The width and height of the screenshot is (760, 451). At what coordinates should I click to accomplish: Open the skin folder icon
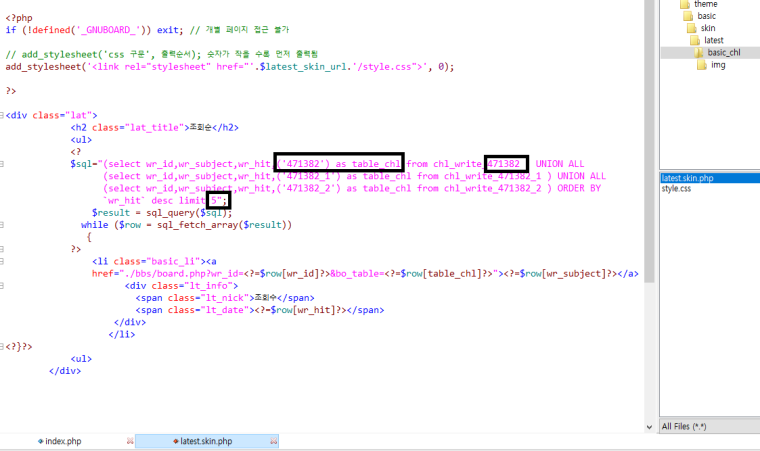692,28
